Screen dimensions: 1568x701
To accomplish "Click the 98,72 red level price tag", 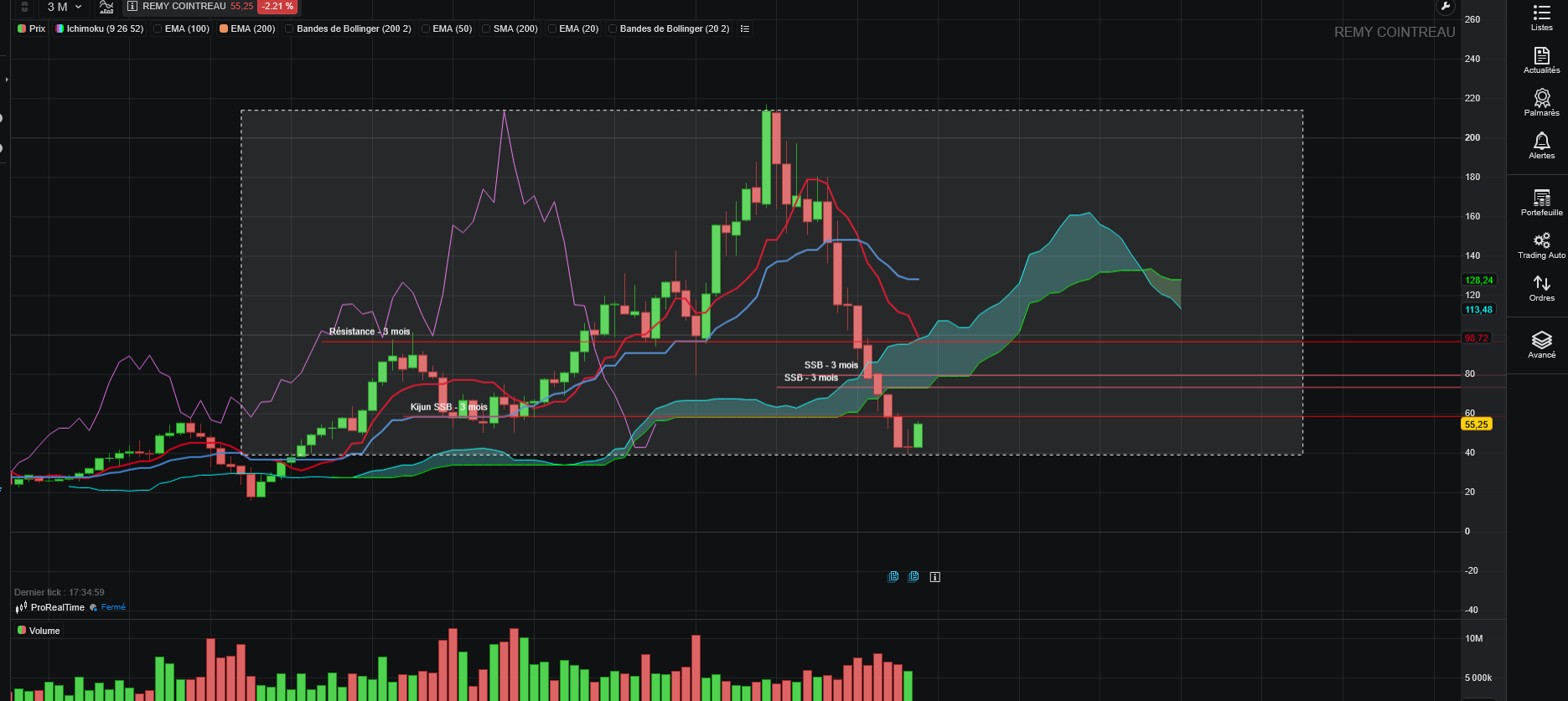I will (1477, 338).
